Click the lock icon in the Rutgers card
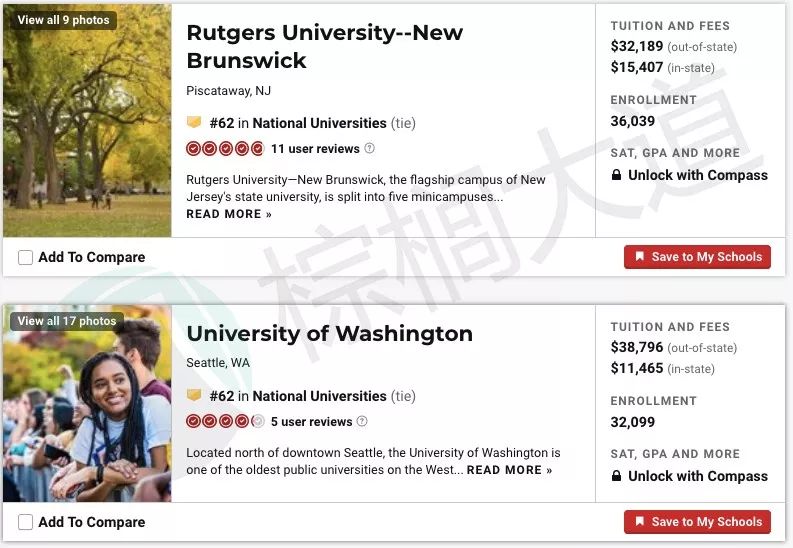This screenshot has height=548, width=793. pos(616,175)
